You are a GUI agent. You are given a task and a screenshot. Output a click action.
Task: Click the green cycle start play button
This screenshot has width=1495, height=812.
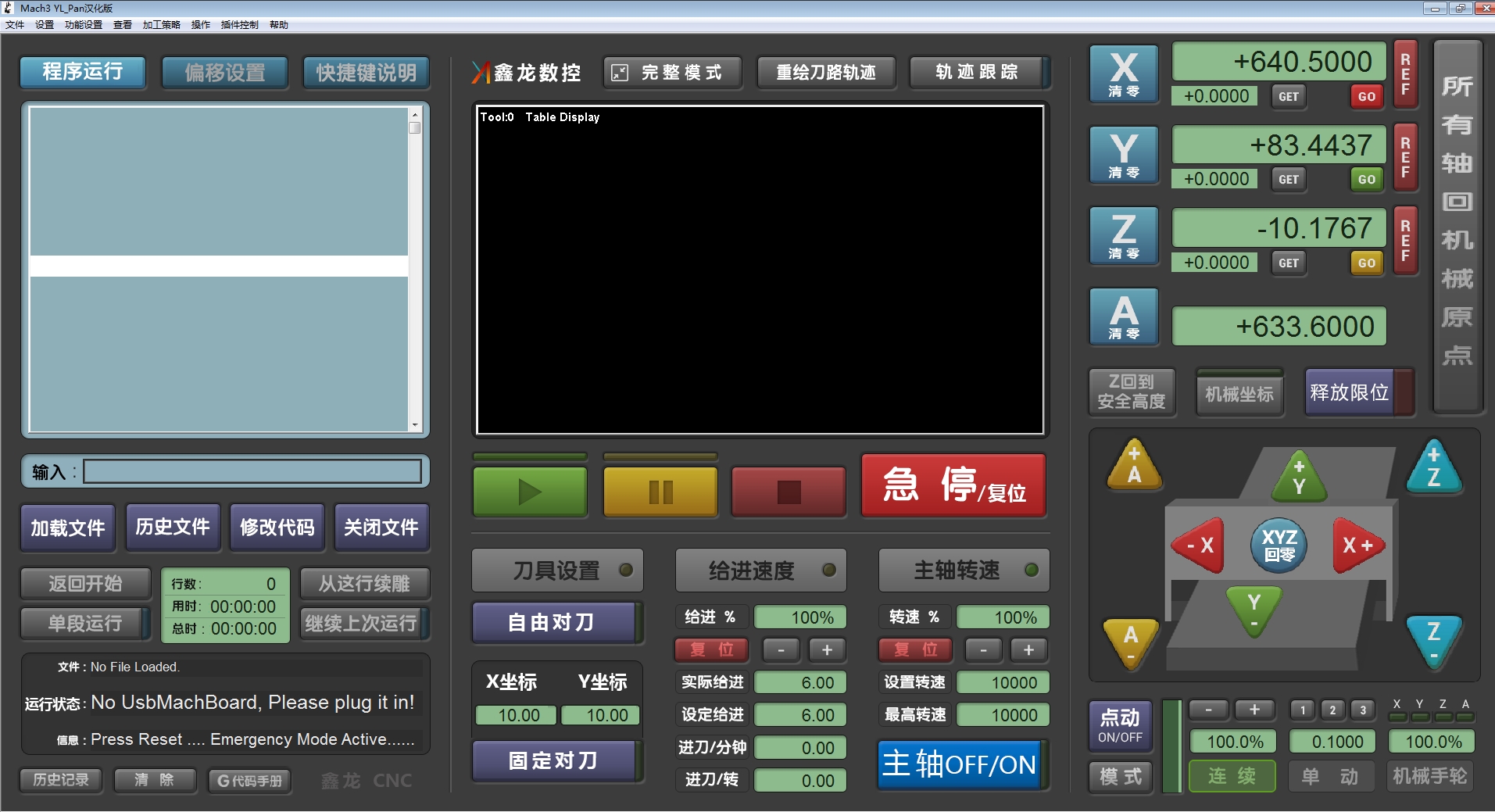tap(530, 492)
